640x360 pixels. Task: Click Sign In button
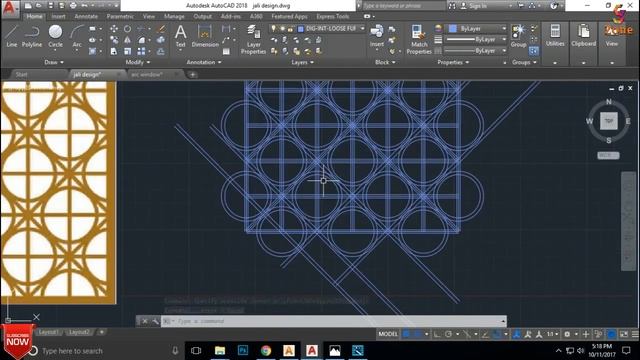point(474,6)
